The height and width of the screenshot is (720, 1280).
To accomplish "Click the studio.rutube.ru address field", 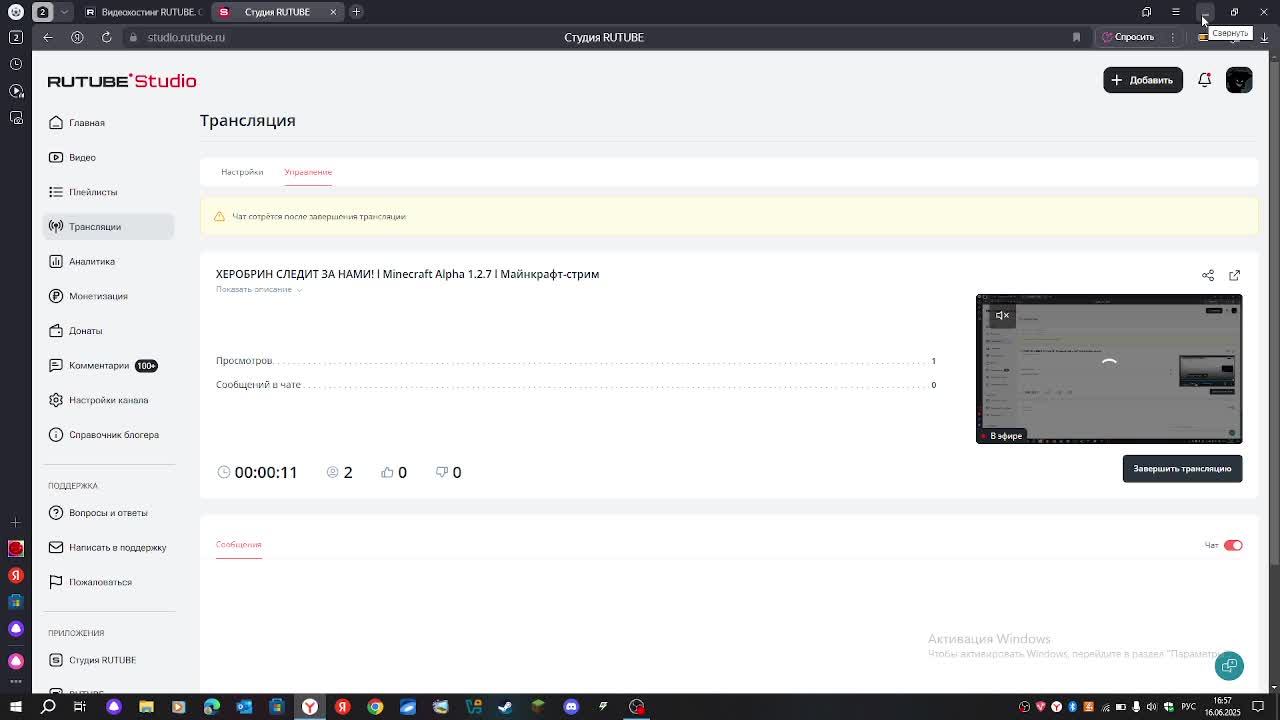I will tap(186, 37).
